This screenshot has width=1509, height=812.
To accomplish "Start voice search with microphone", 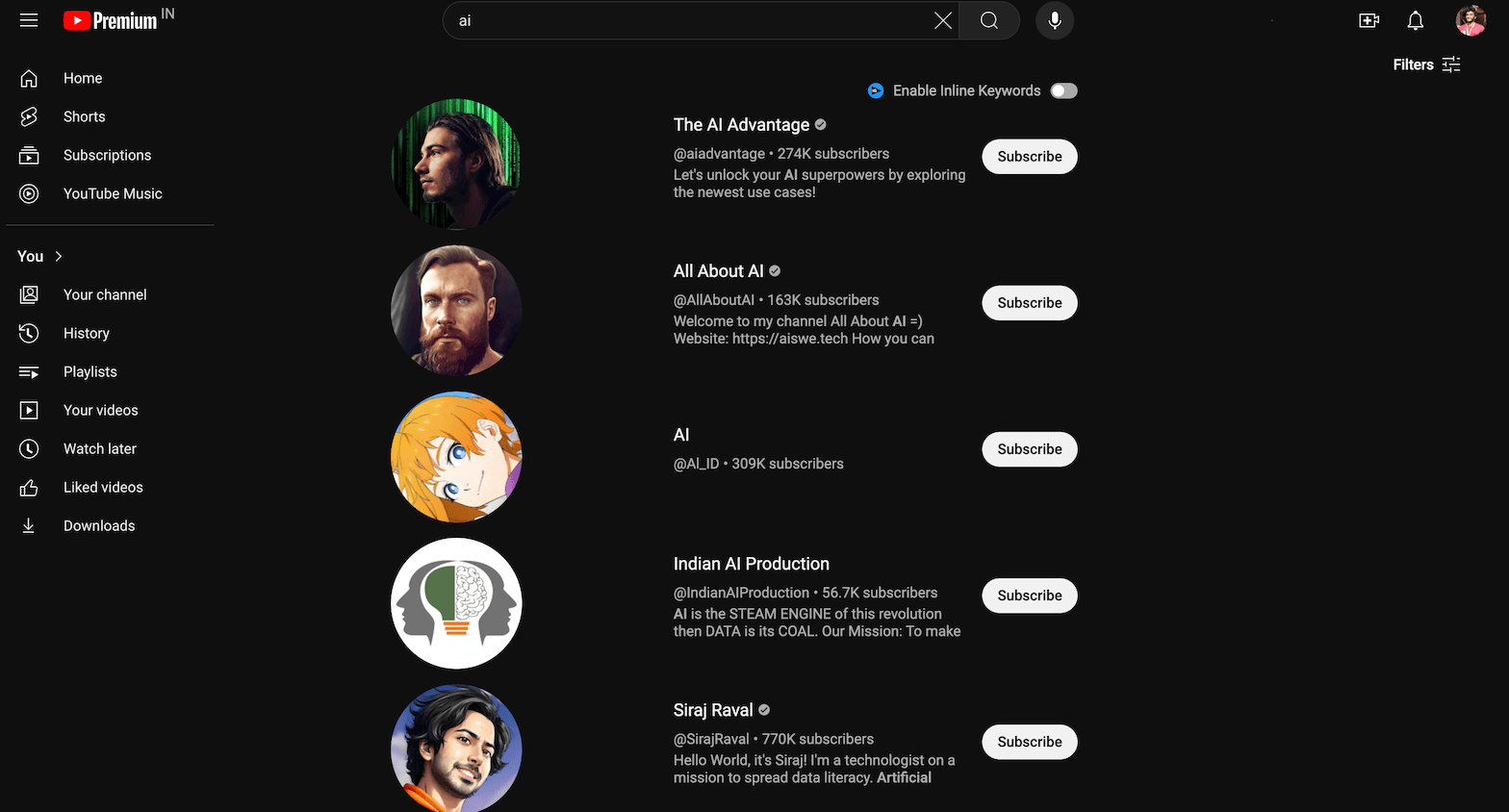I will point(1055,20).
